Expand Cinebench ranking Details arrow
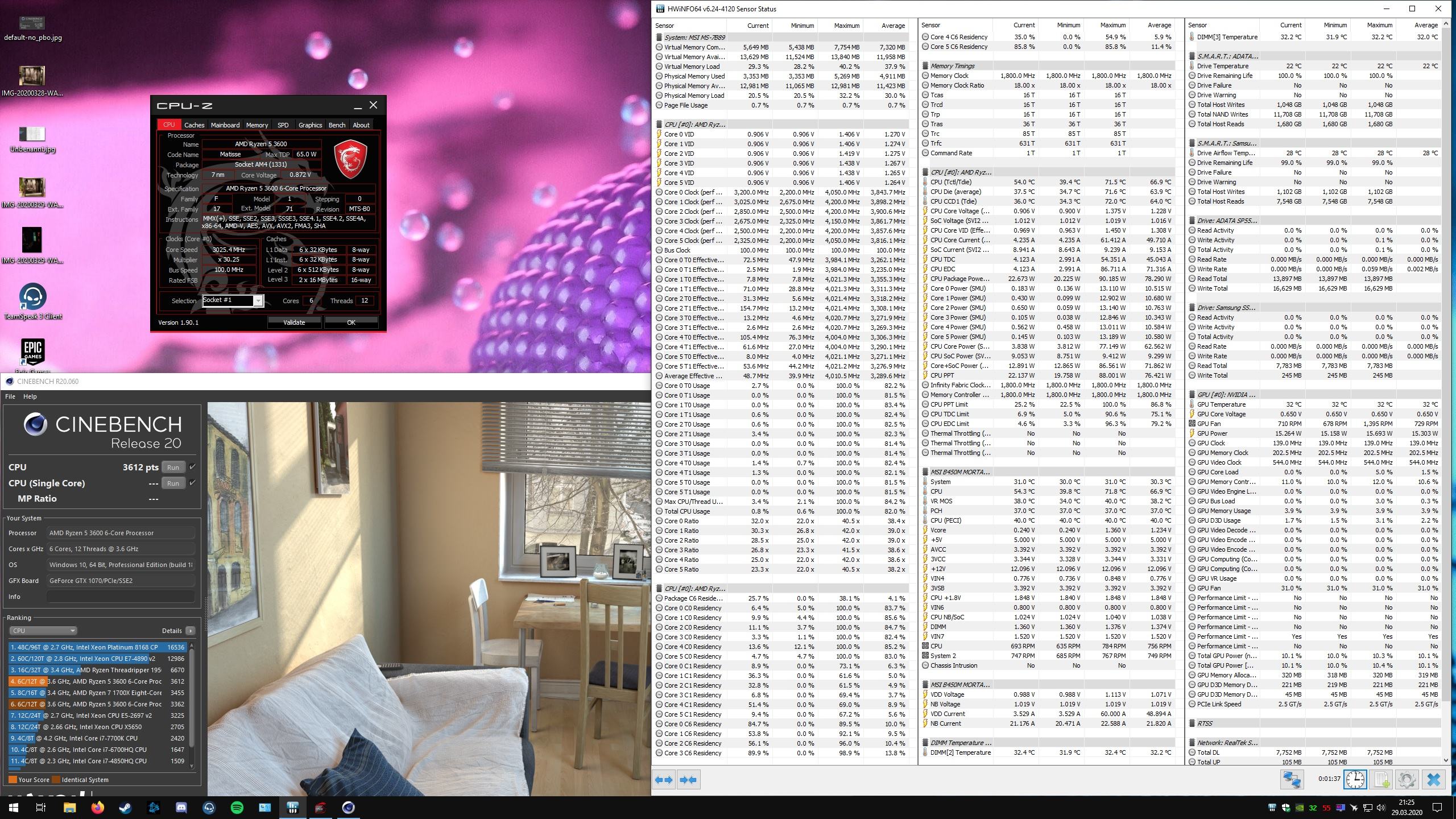 [x=190, y=630]
